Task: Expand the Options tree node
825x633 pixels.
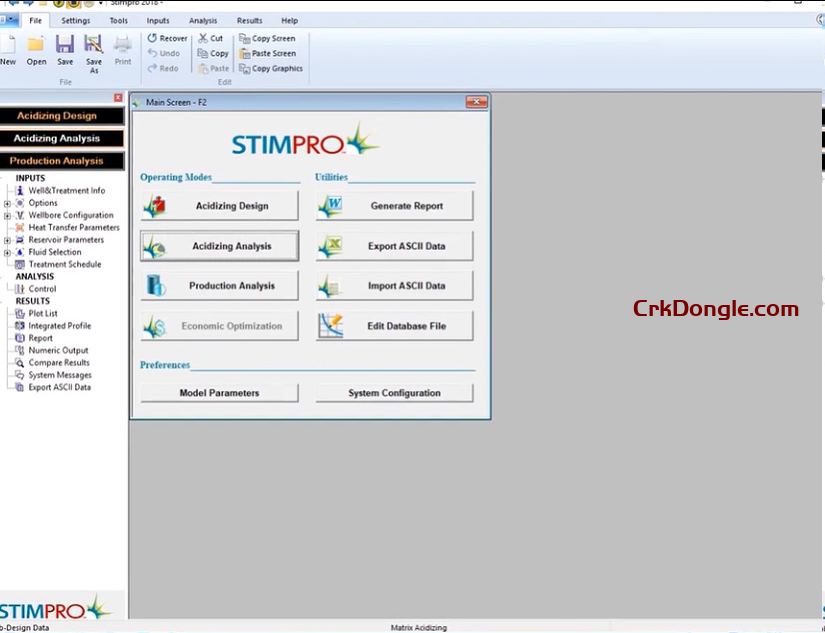Action: 7,203
